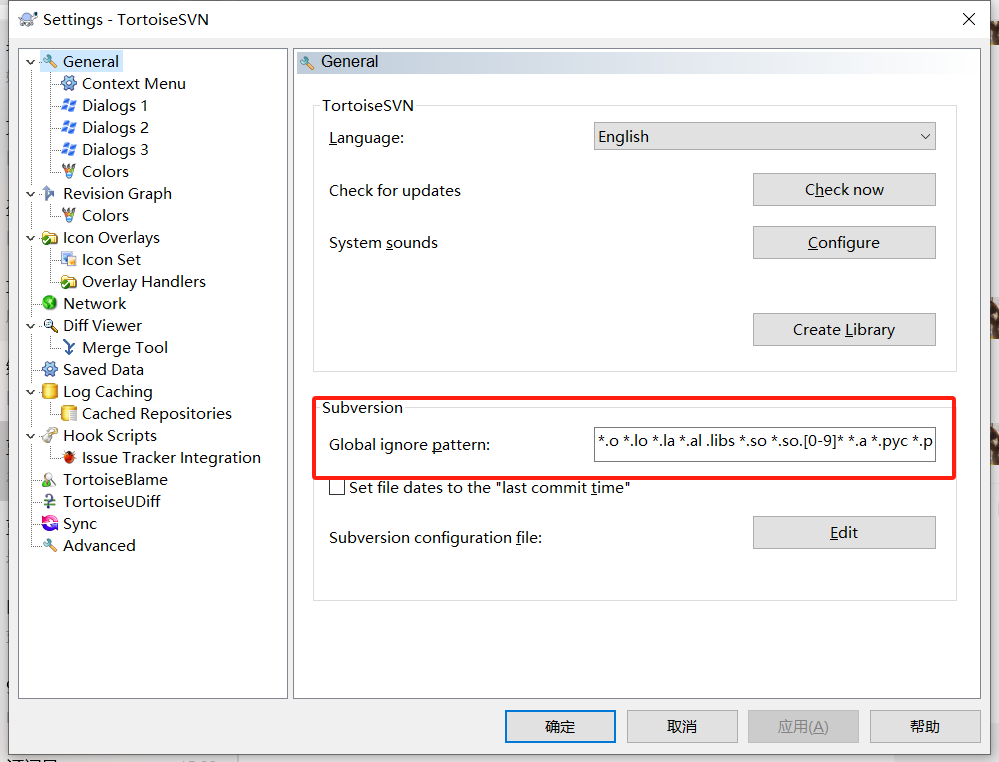Click the "Global ignore pattern:" label
Image resolution: width=999 pixels, height=762 pixels.
[410, 445]
